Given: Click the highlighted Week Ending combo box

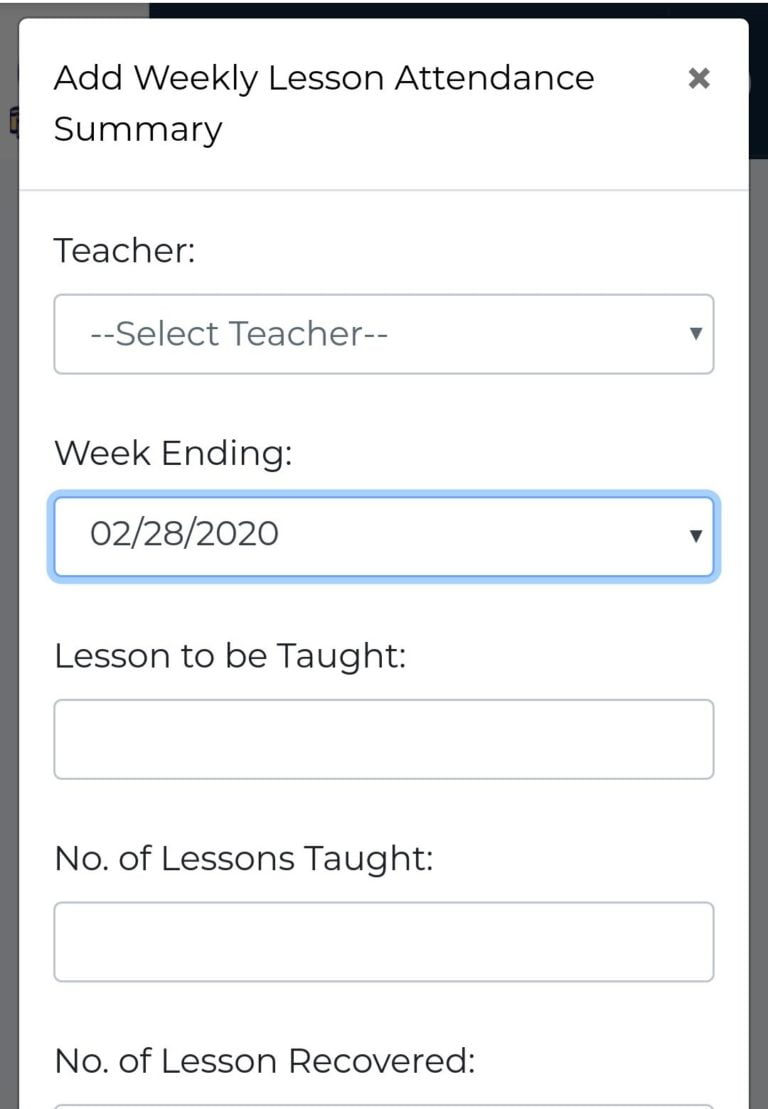Looking at the screenshot, I should pos(383,536).
